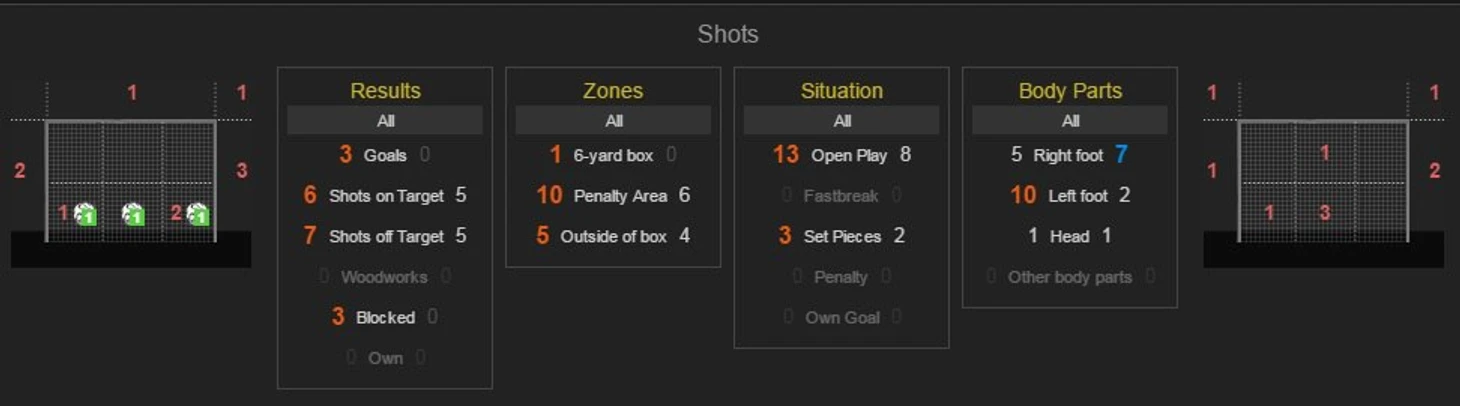The height and width of the screenshot is (406, 1460).
Task: Select All filter under Results
Action: pyautogui.click(x=385, y=121)
